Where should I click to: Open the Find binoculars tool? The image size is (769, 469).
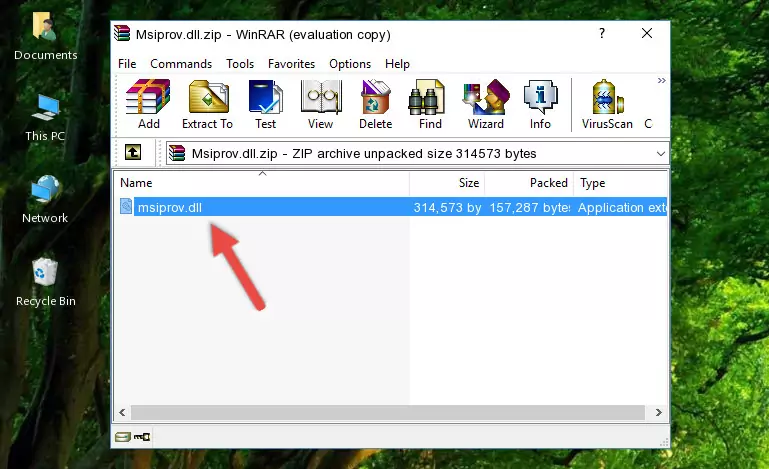[x=430, y=104]
